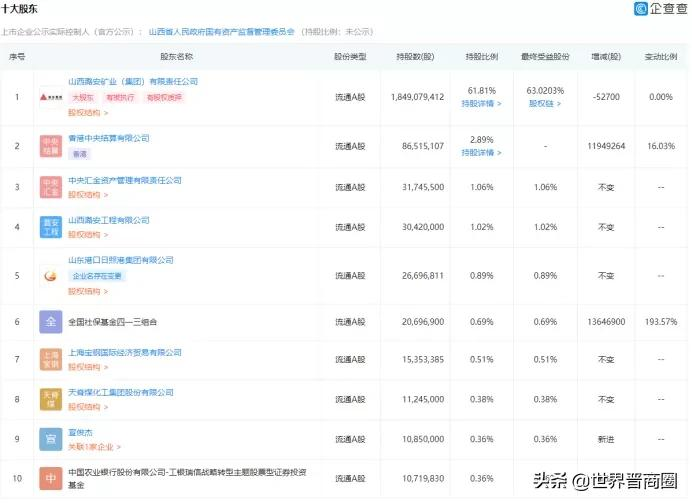
Task: Open 上海宝钢国际经济贸易有限公司 link
Action: click(x=125, y=352)
